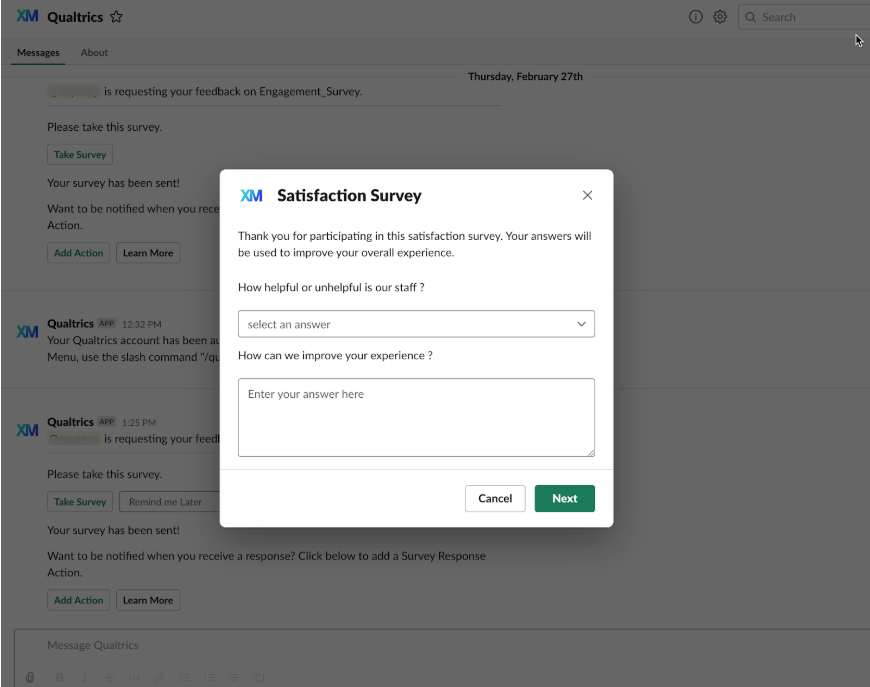Viewport: 870px width, 687px height.
Task: Click the attach file paperclip icon
Action: 30,678
